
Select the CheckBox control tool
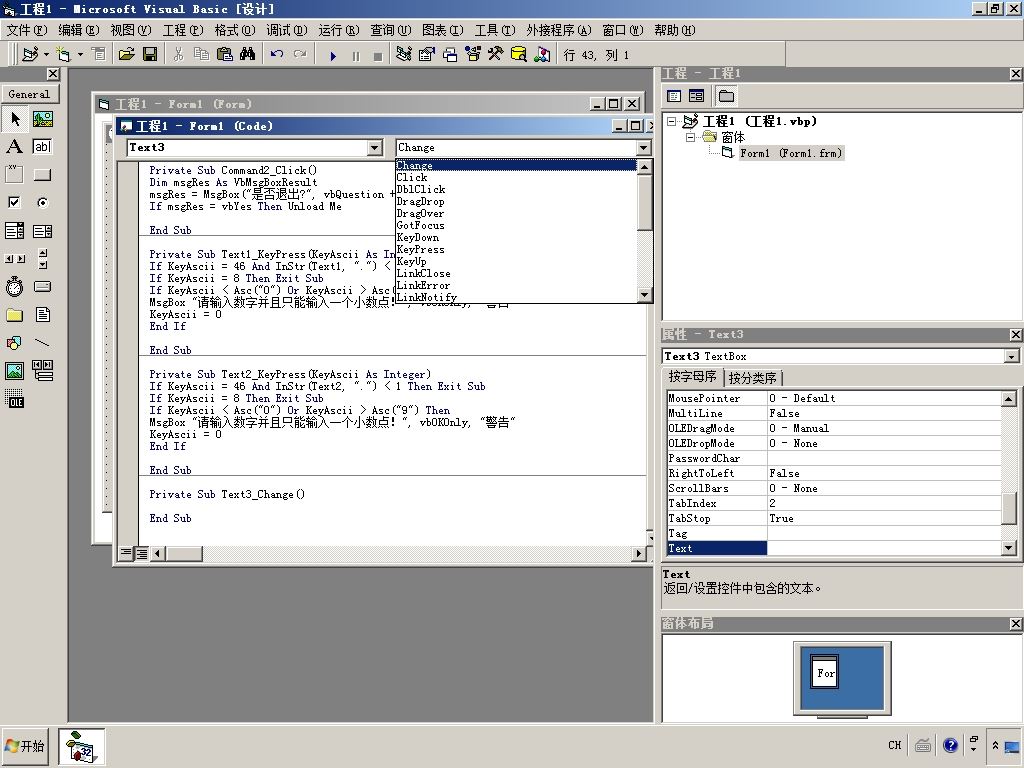[14, 202]
